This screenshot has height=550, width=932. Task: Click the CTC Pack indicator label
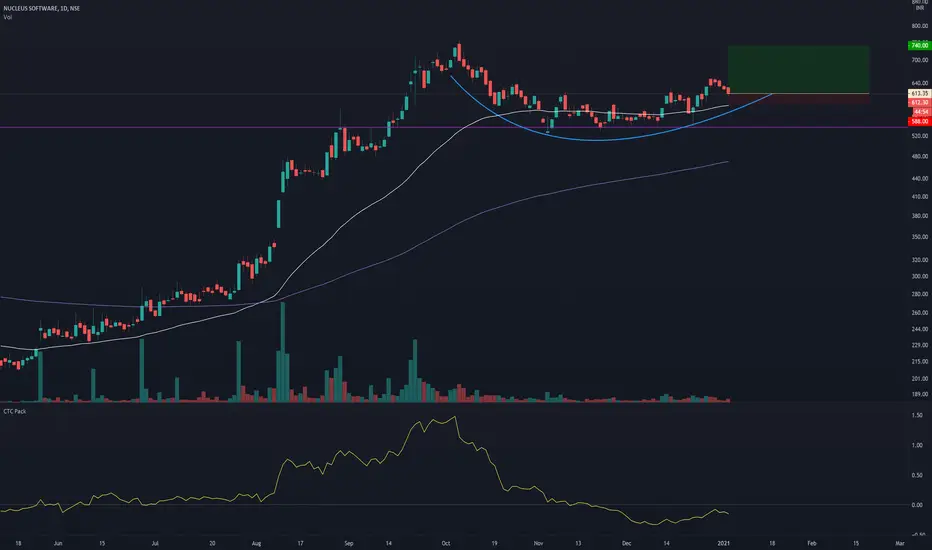pyautogui.click(x=15, y=411)
